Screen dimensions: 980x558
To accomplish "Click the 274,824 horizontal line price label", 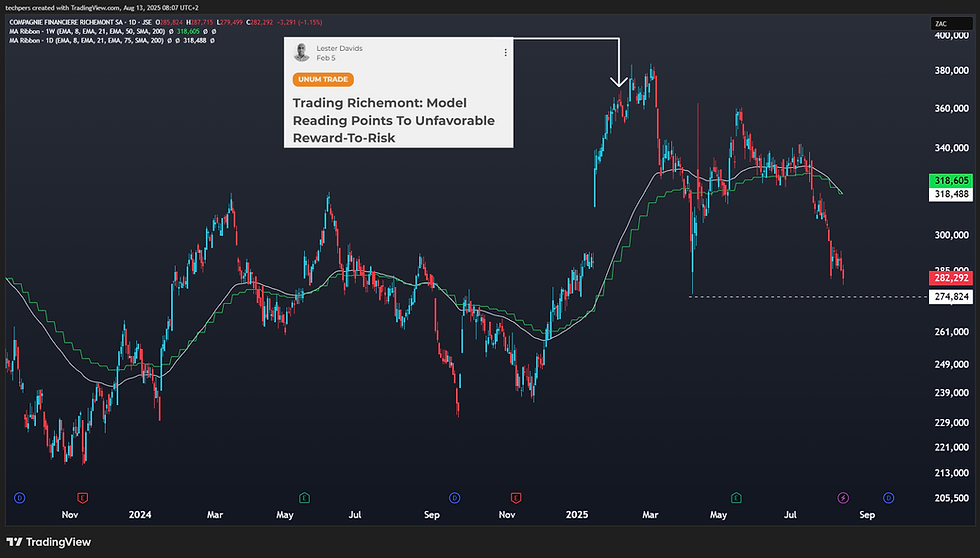I will pos(951,297).
